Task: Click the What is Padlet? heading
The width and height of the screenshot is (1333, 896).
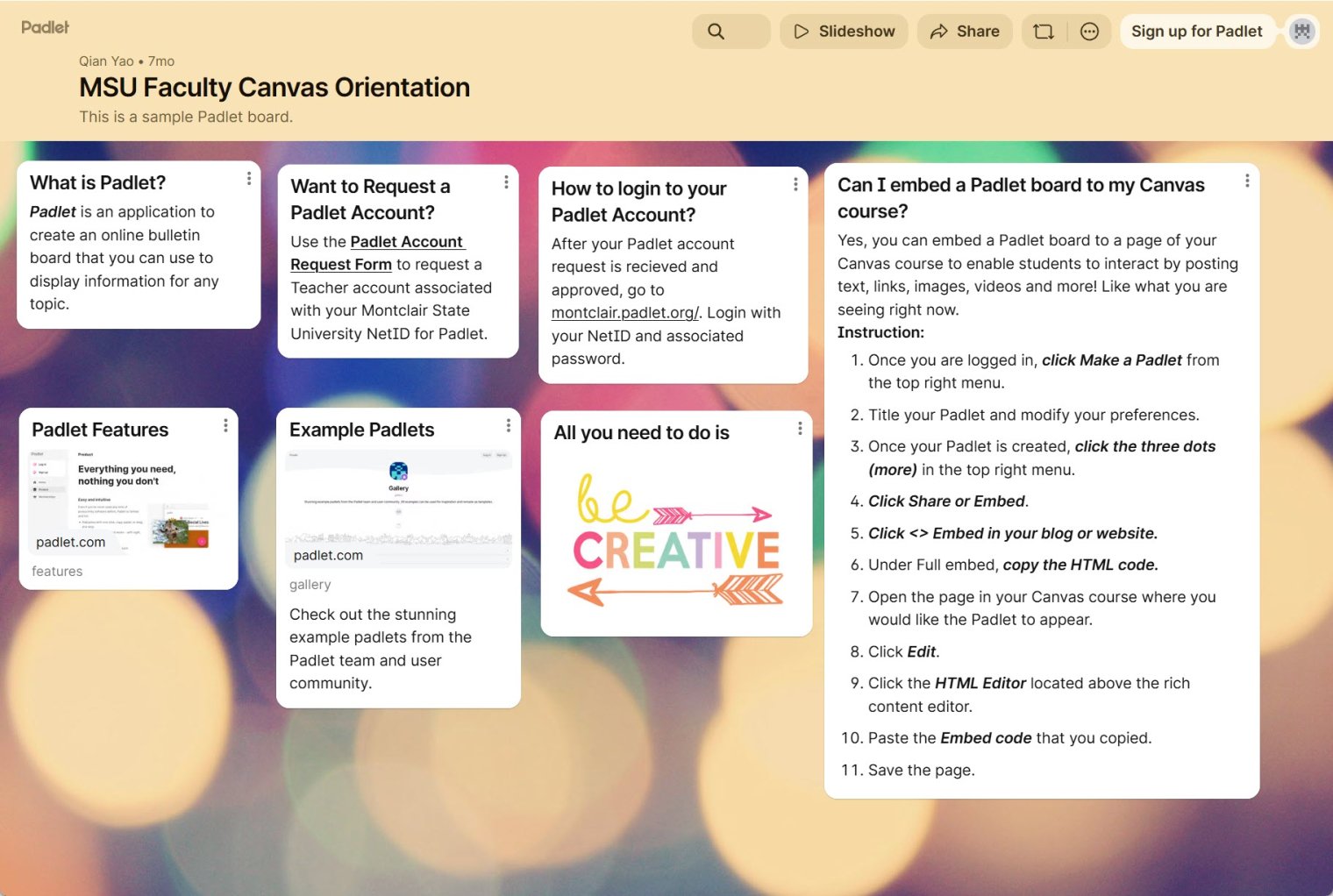Action: pyautogui.click(x=97, y=182)
